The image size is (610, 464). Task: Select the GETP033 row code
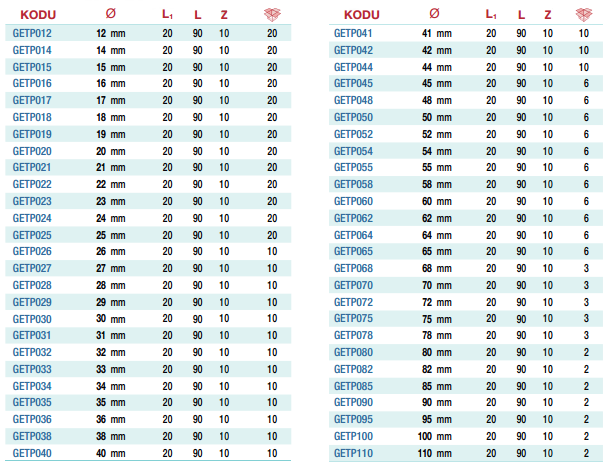tap(32, 369)
